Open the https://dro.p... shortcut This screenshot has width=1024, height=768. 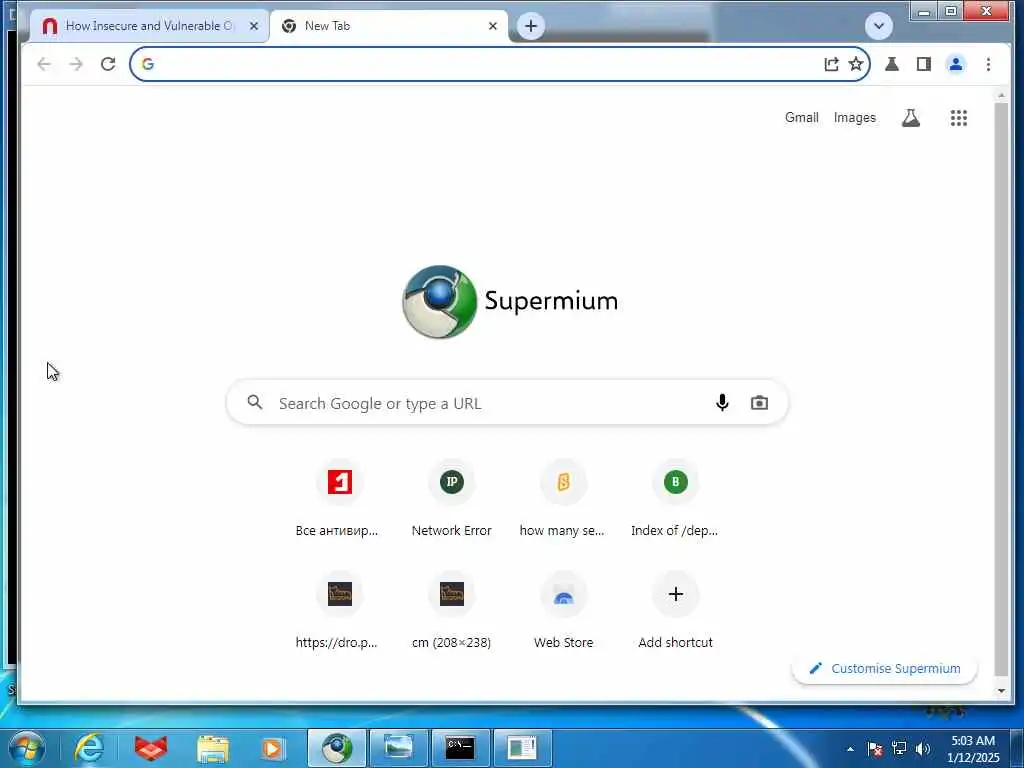(339, 611)
